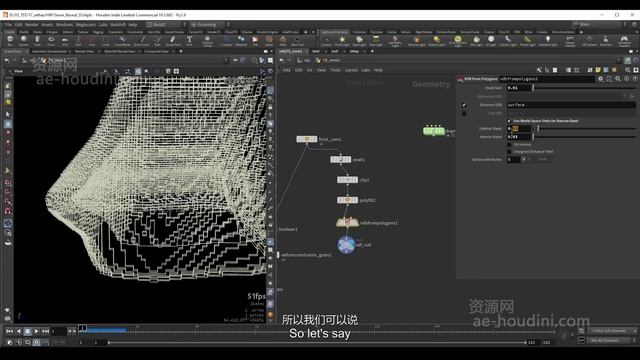
Task: Open the left shelf set options arrow
Action: click(313, 32)
